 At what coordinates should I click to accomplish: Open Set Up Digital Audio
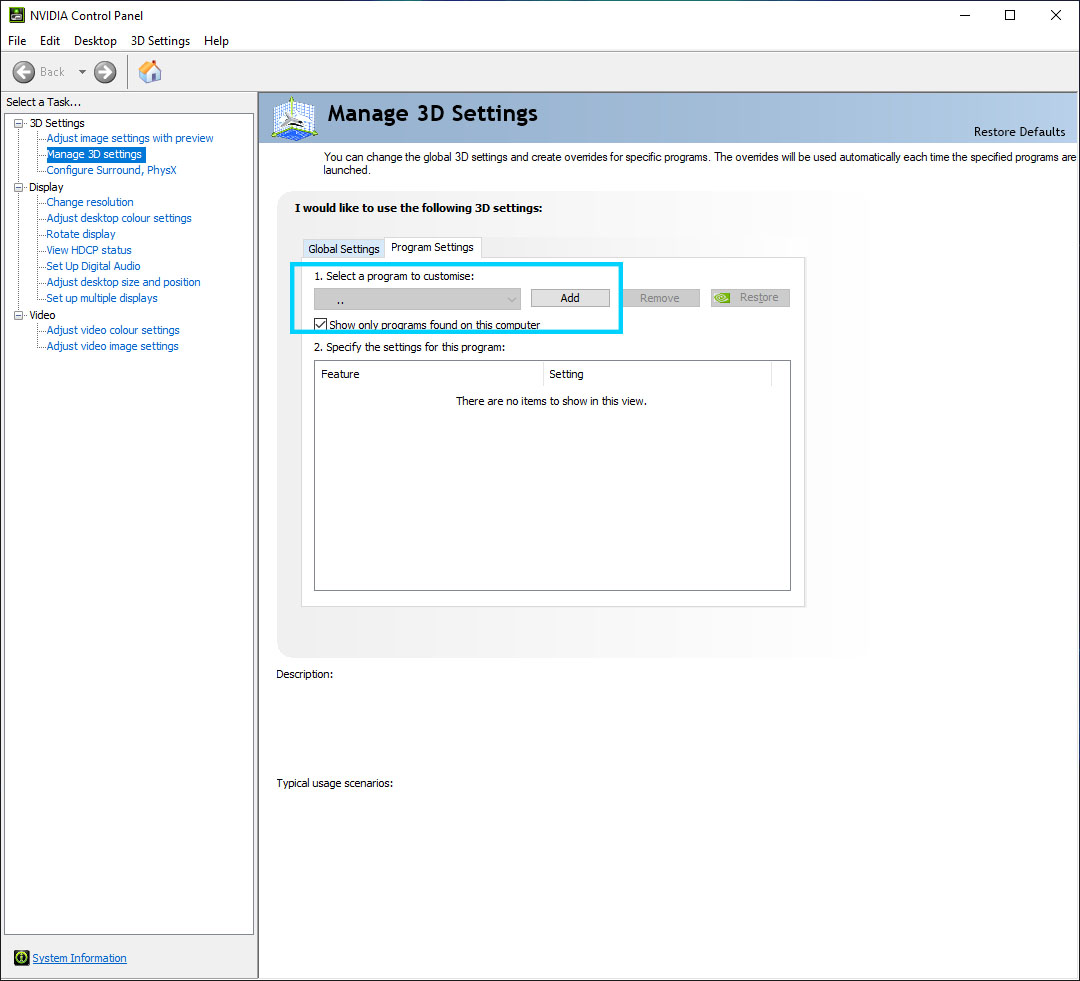tap(94, 266)
